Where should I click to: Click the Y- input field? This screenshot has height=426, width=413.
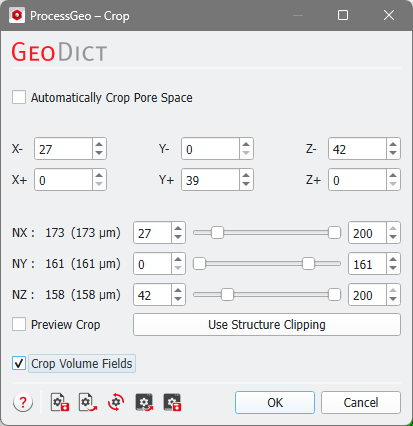click(210, 149)
